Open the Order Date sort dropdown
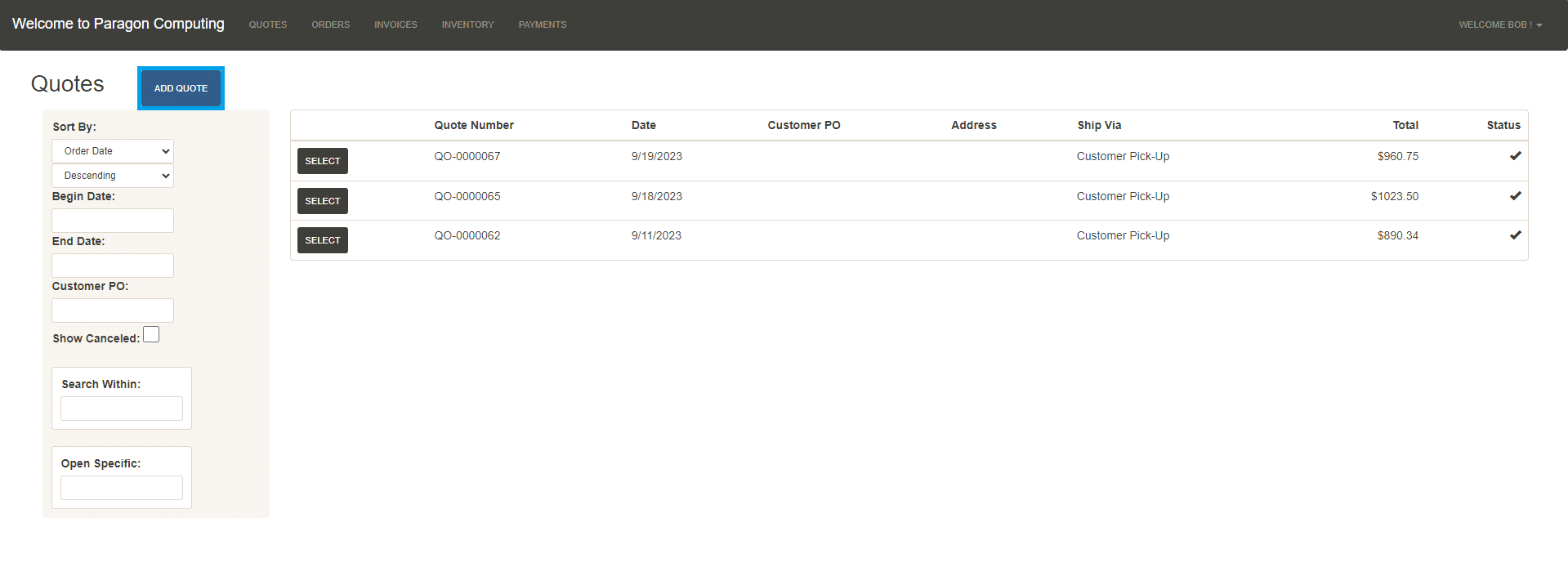This screenshot has width=1568, height=563. 113,151
